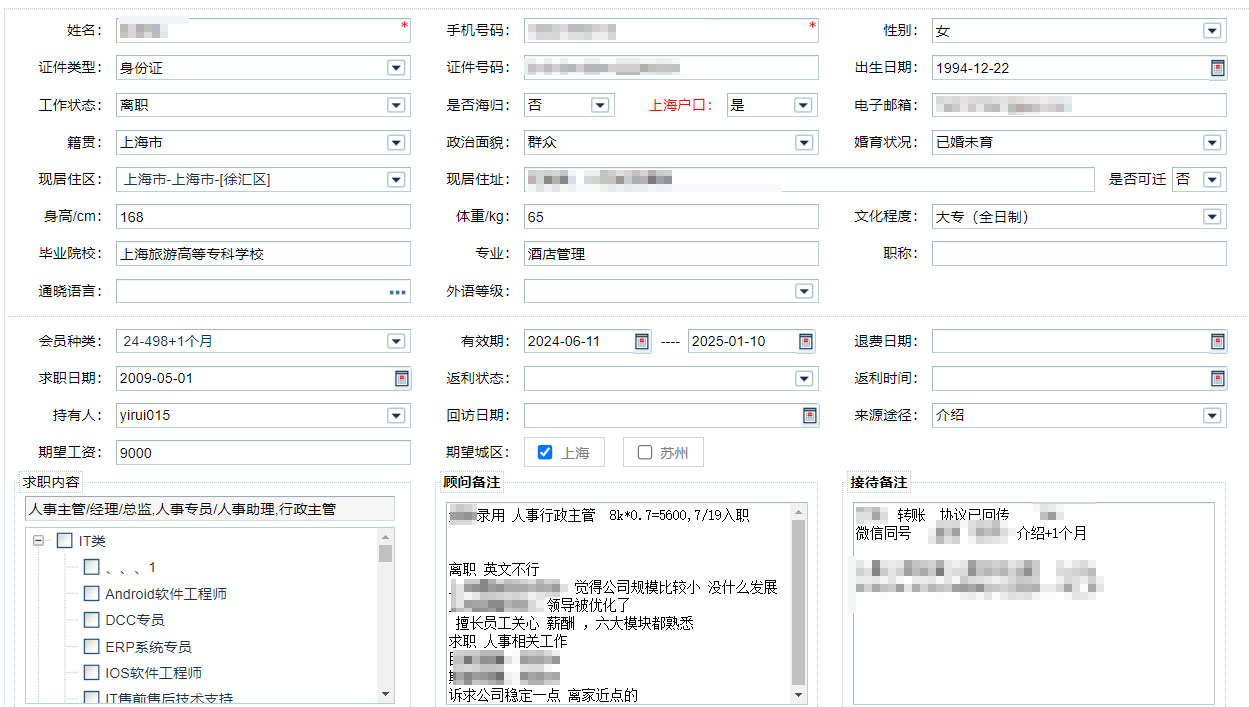The height and width of the screenshot is (707, 1249).
Task: Open the 来源途径 dropdown
Action: tap(1212, 415)
